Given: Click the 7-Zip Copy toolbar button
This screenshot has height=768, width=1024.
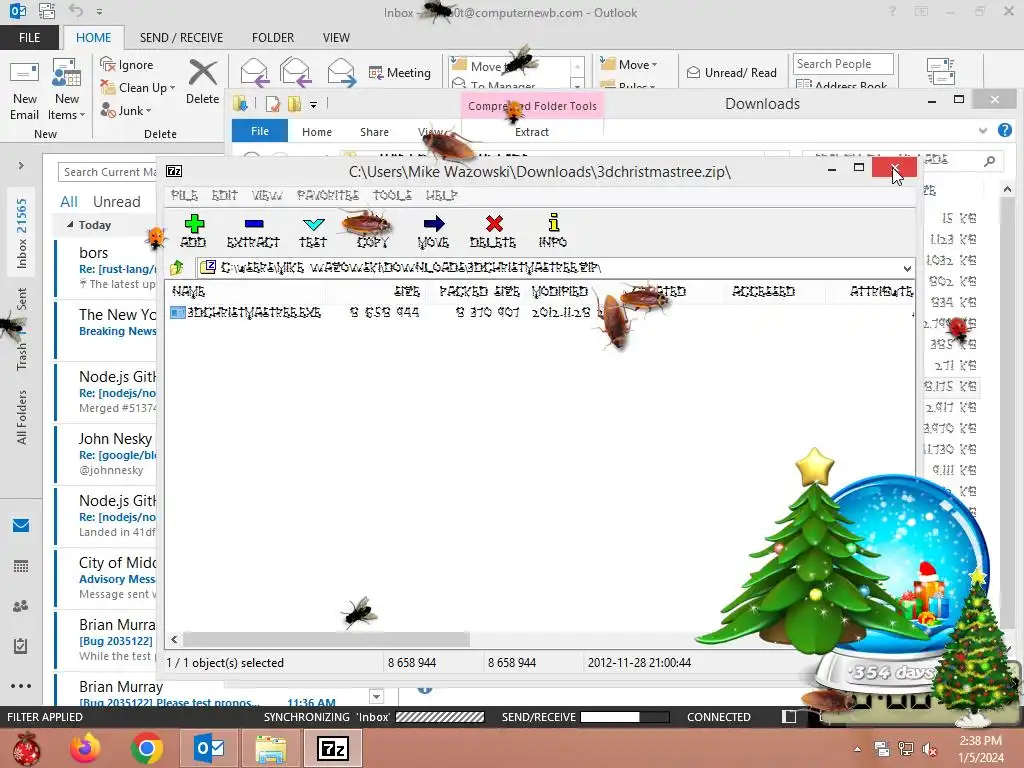Looking at the screenshot, I should pyautogui.click(x=372, y=231).
